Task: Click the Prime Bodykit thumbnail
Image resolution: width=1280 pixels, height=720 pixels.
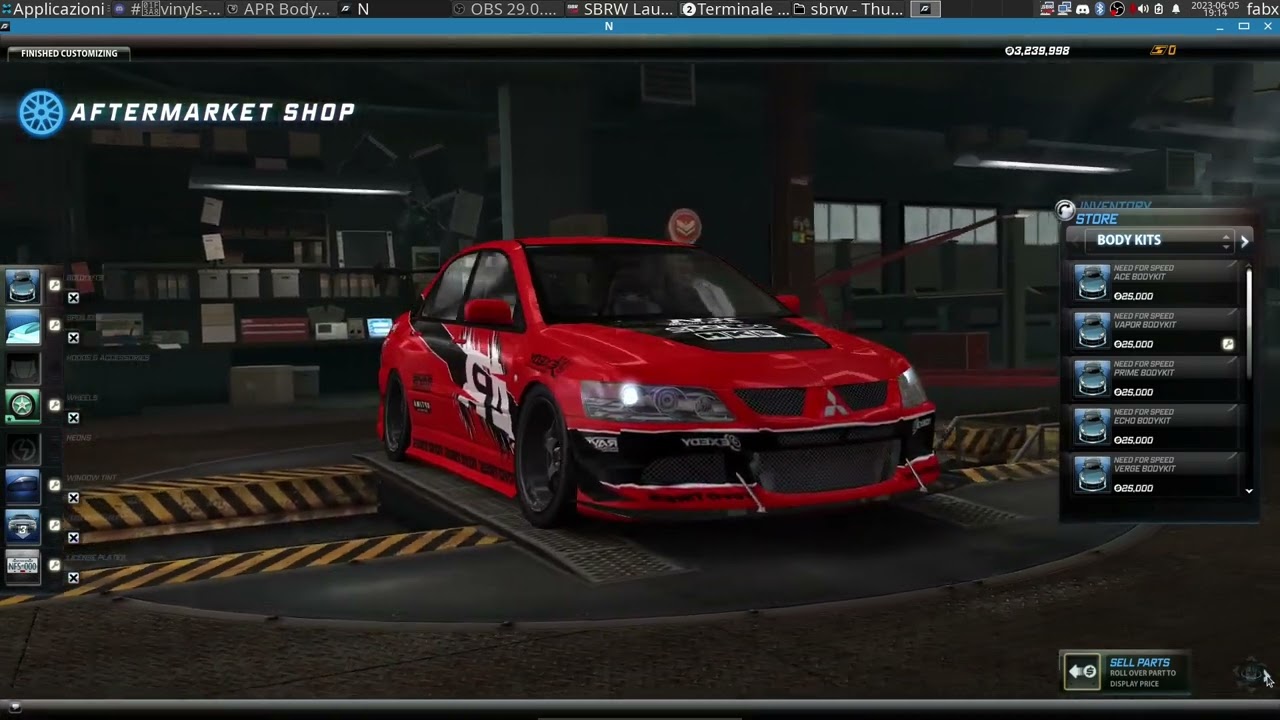Action: pyautogui.click(x=1091, y=379)
